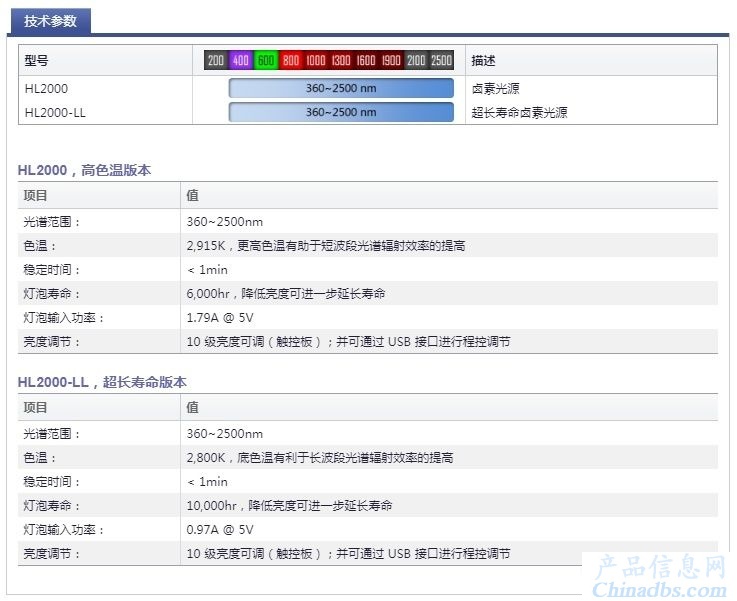This screenshot has height=601, width=737.
Task: Open the 技术参数 tab
Action: [x=50, y=21]
